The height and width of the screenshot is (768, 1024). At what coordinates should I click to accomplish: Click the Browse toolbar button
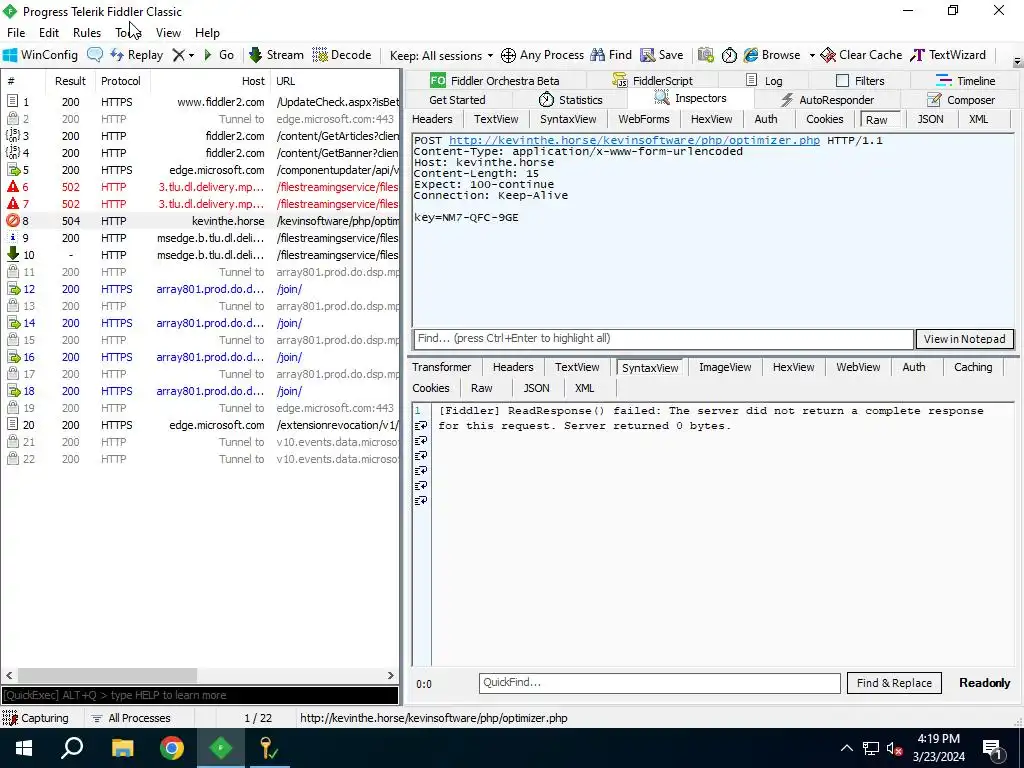(772, 55)
